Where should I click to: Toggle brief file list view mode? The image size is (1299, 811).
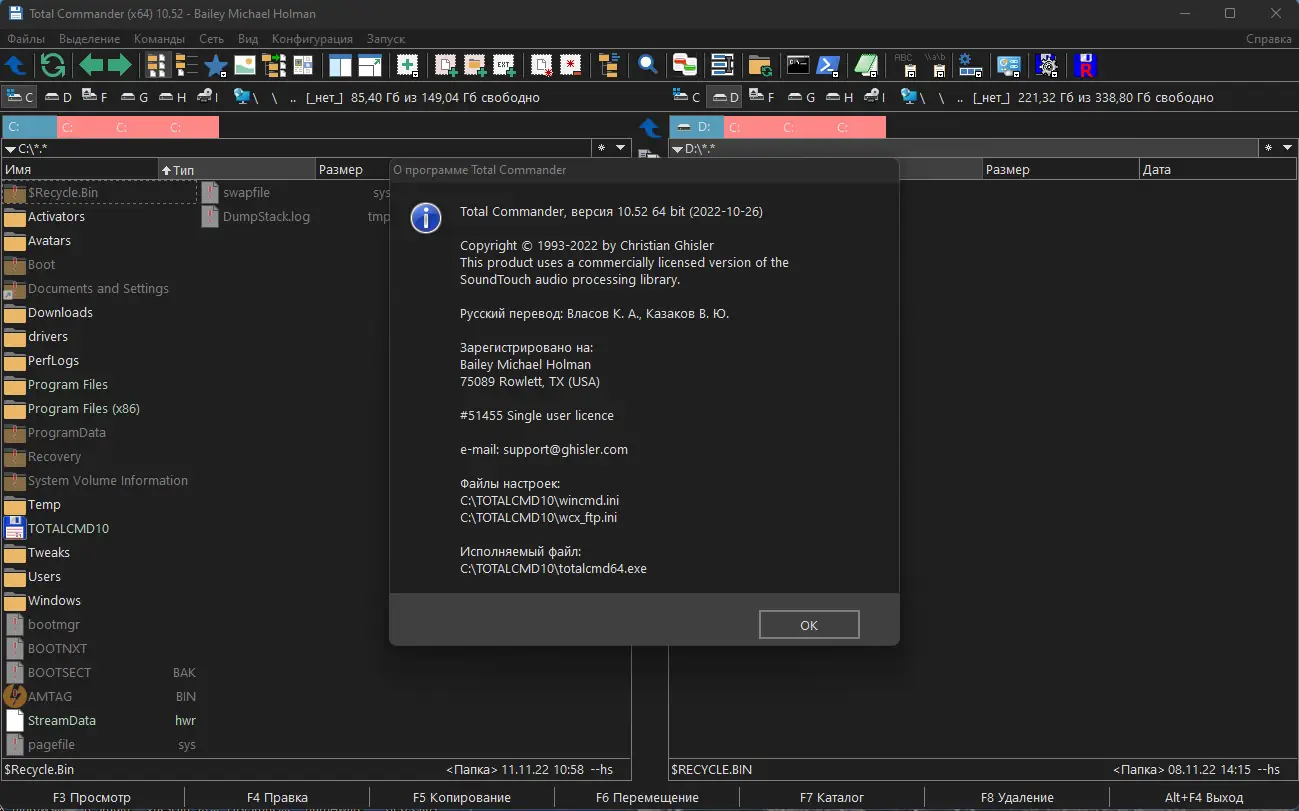(157, 64)
